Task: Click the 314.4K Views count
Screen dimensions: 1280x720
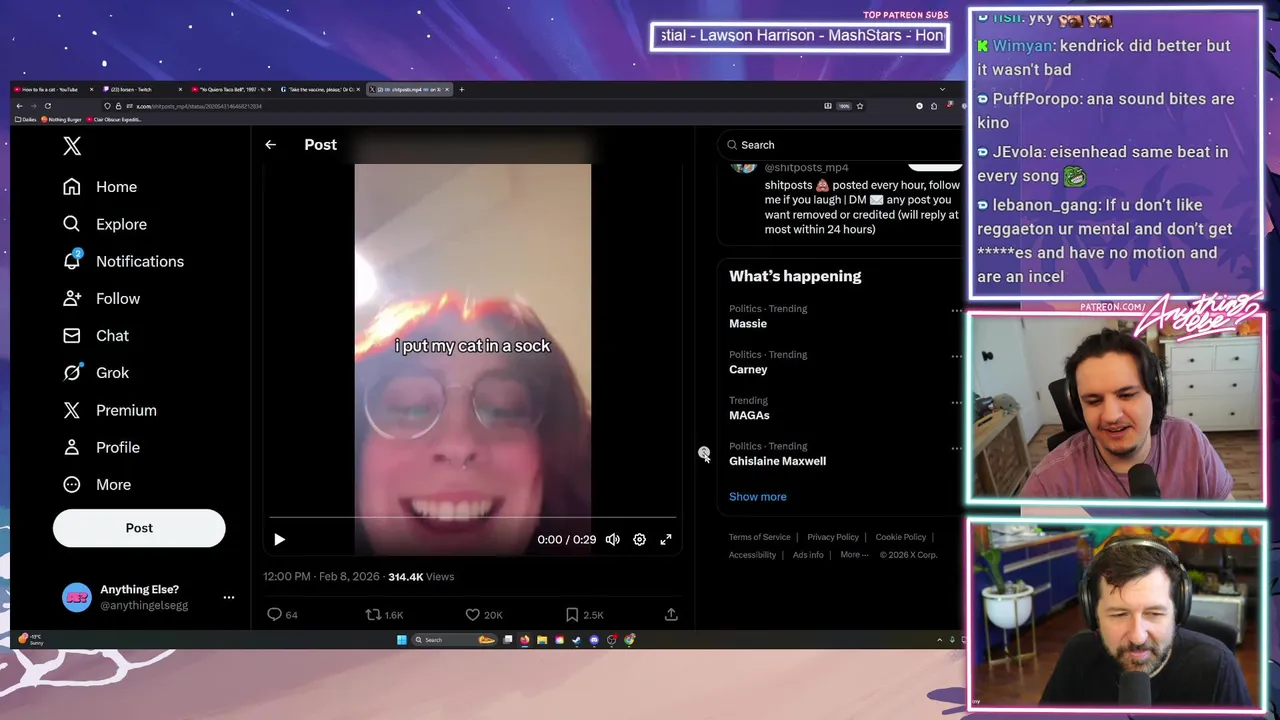Action: point(421,577)
